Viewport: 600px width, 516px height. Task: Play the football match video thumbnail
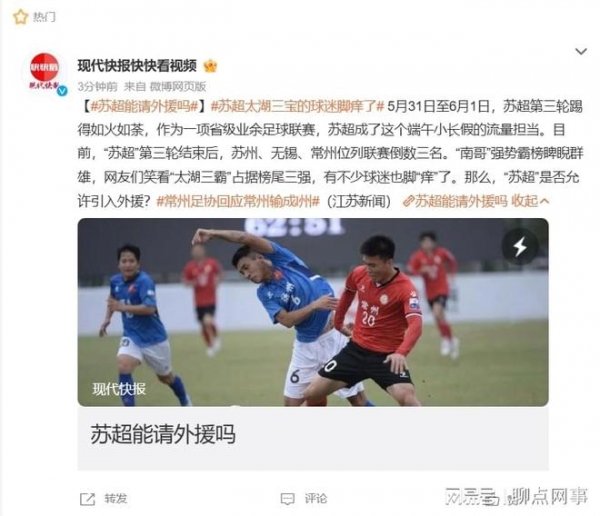point(313,312)
